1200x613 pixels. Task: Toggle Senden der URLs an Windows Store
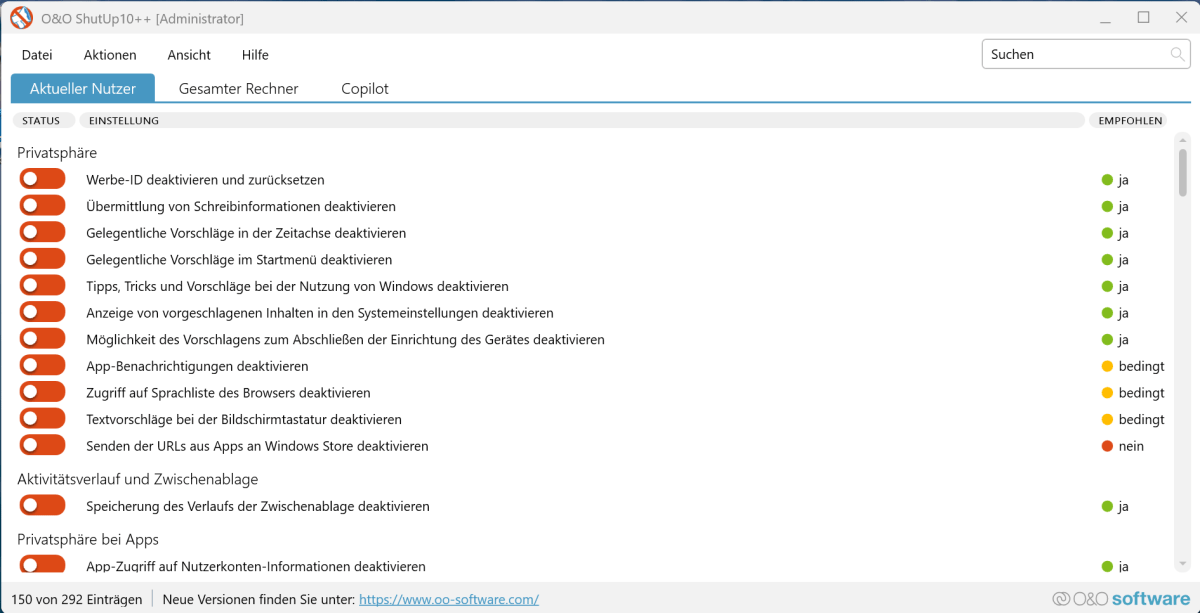42,445
